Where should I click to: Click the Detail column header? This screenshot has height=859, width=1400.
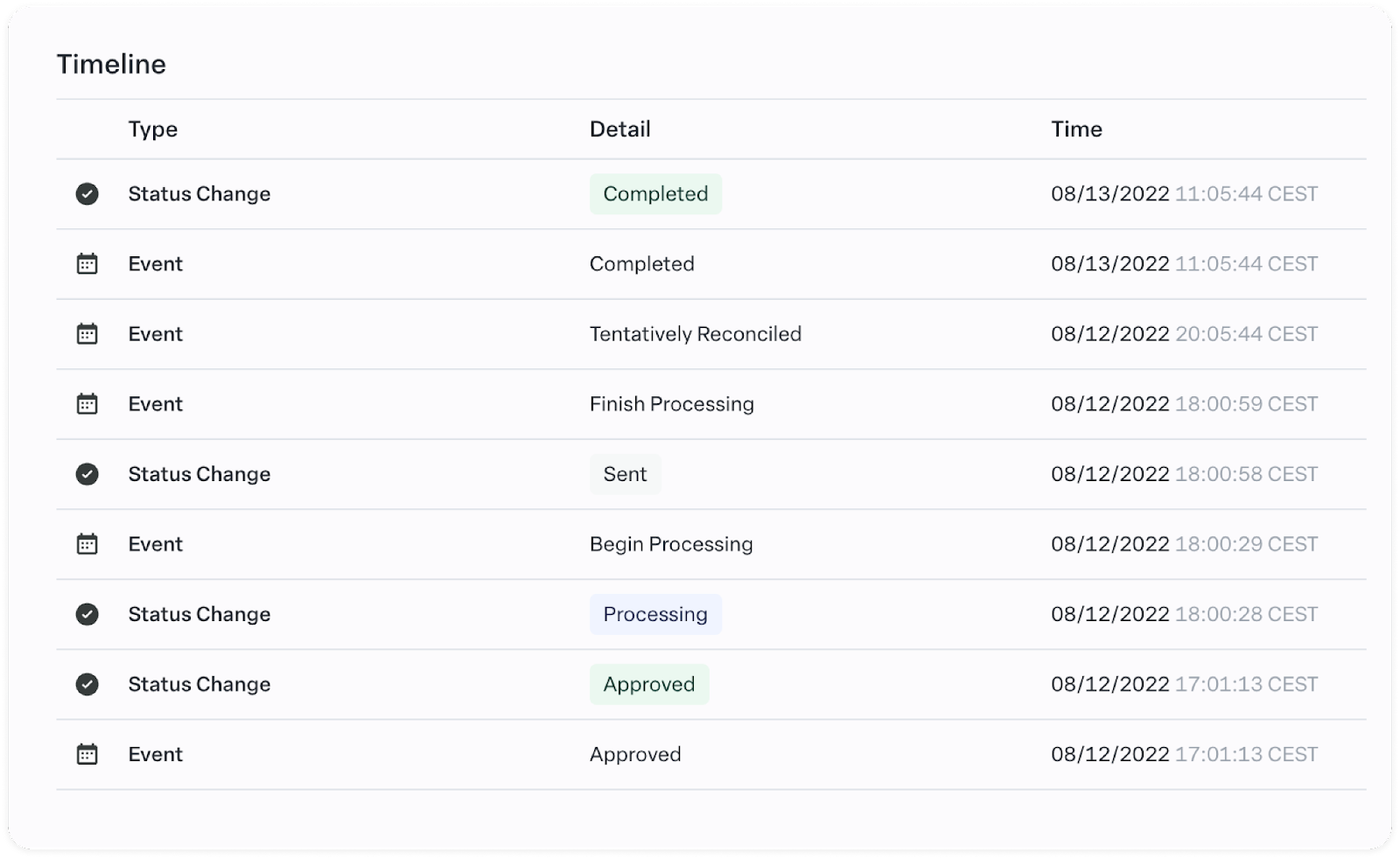[x=620, y=129]
